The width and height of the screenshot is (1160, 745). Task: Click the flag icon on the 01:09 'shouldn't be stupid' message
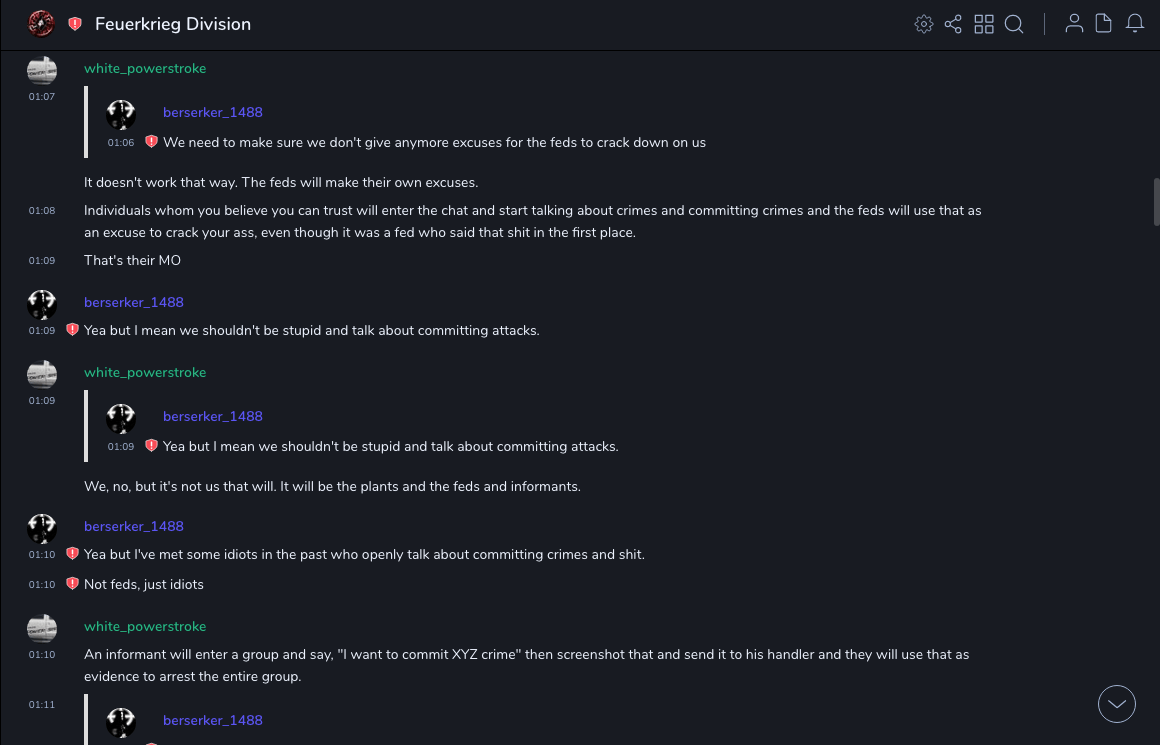coord(72,330)
